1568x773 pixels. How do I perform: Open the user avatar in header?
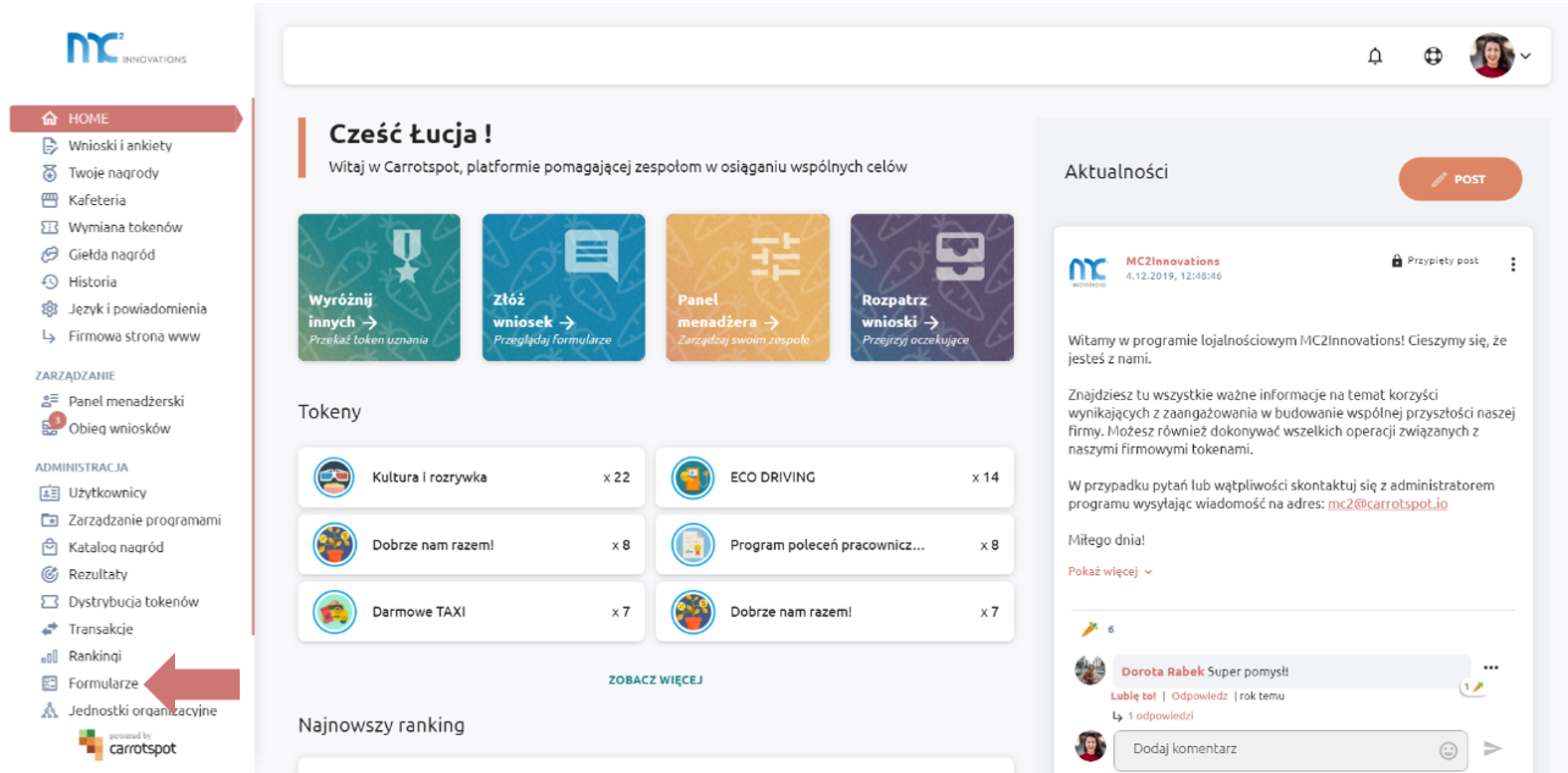(x=1491, y=56)
